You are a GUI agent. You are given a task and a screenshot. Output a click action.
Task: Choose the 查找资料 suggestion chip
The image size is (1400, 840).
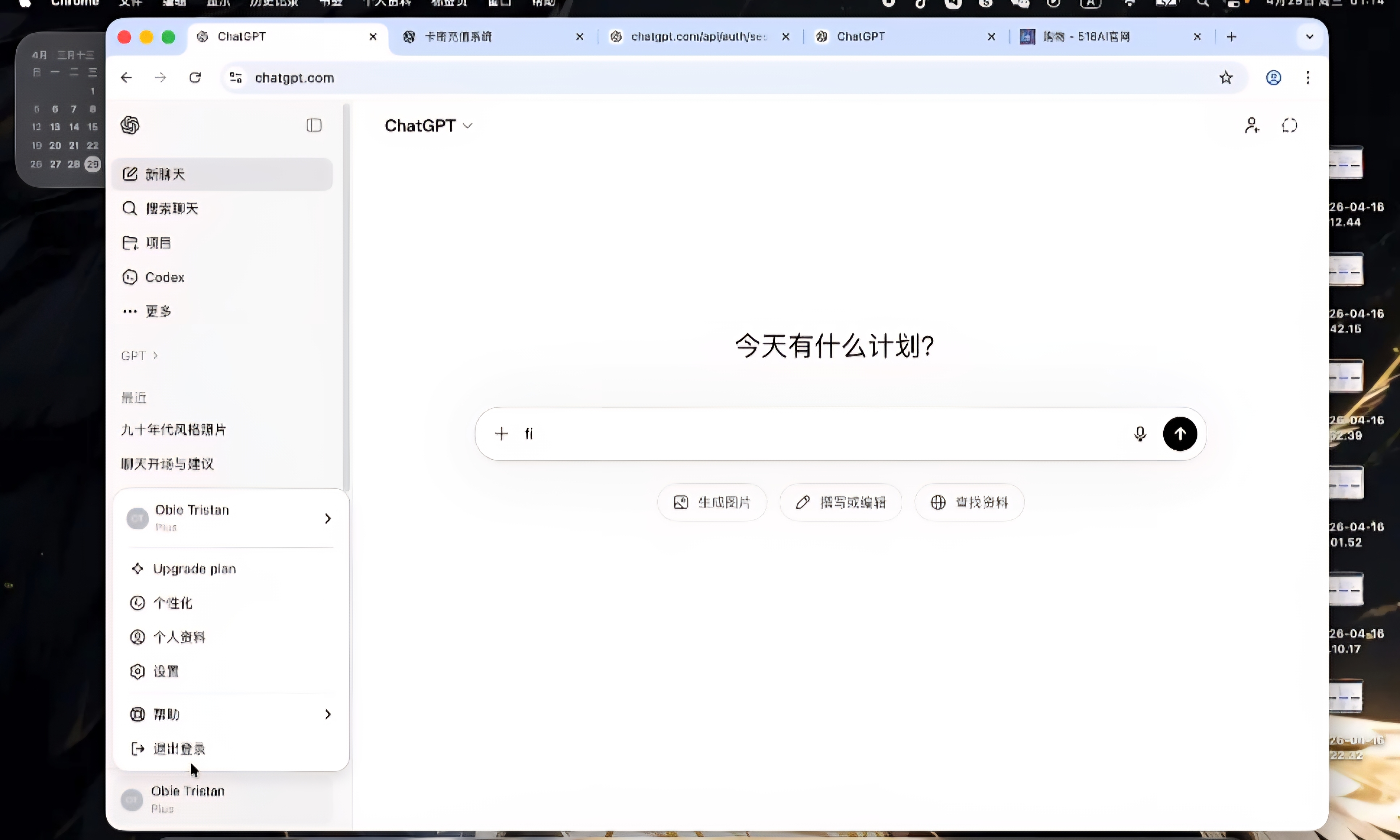click(969, 503)
